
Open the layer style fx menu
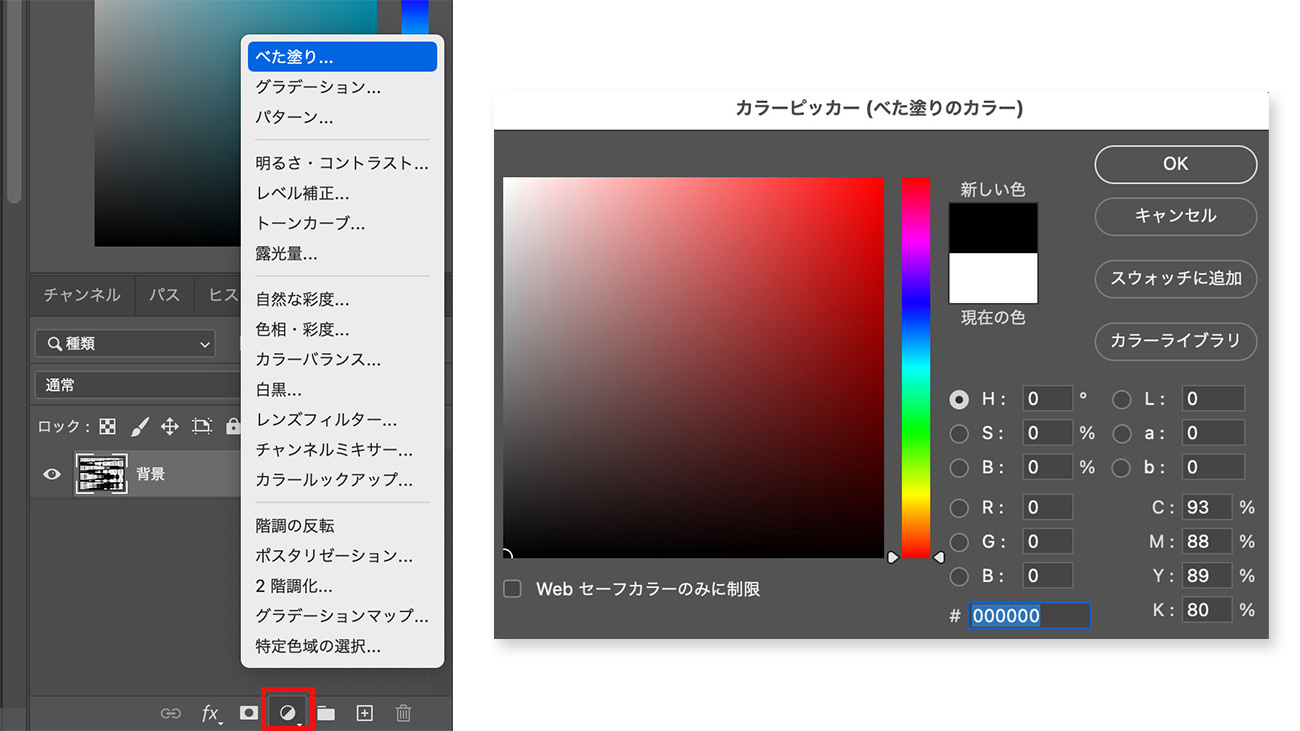click(x=211, y=713)
